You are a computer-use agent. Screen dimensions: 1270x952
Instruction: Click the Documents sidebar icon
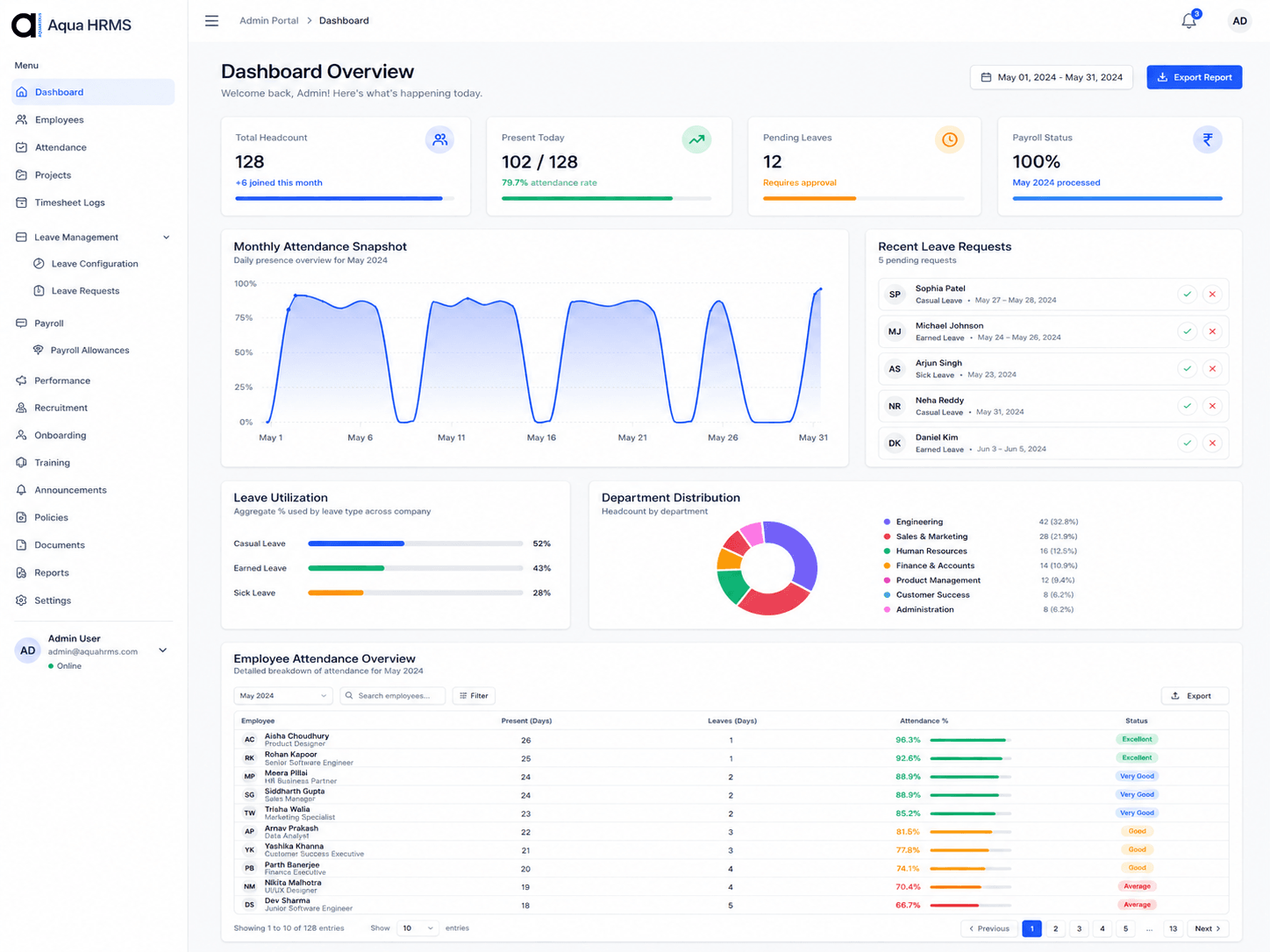pos(22,545)
